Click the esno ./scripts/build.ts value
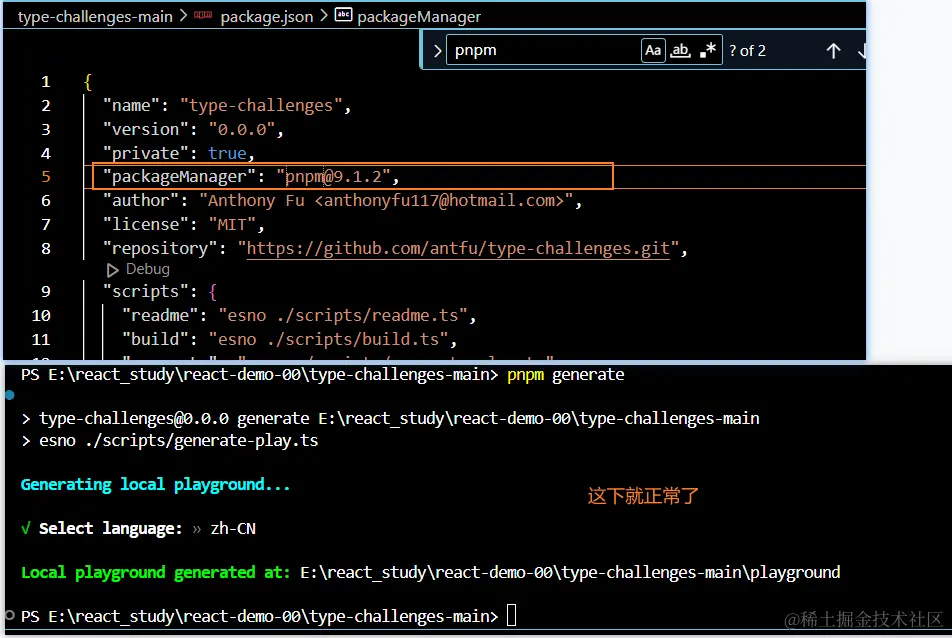This screenshot has height=638, width=952. (x=328, y=339)
